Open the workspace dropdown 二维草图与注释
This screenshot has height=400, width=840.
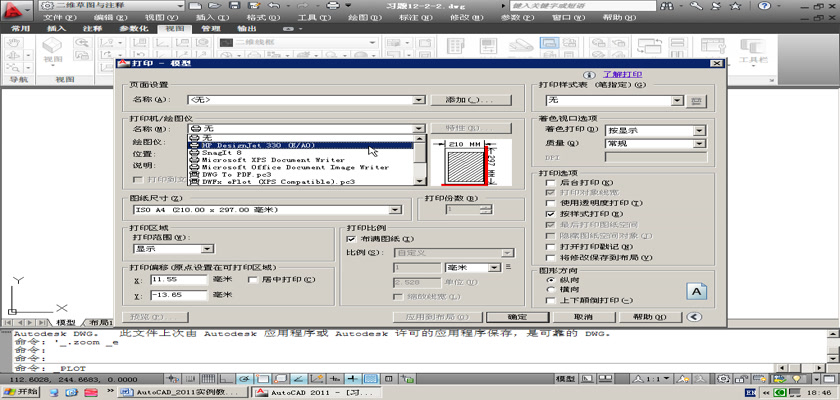(112, 6)
